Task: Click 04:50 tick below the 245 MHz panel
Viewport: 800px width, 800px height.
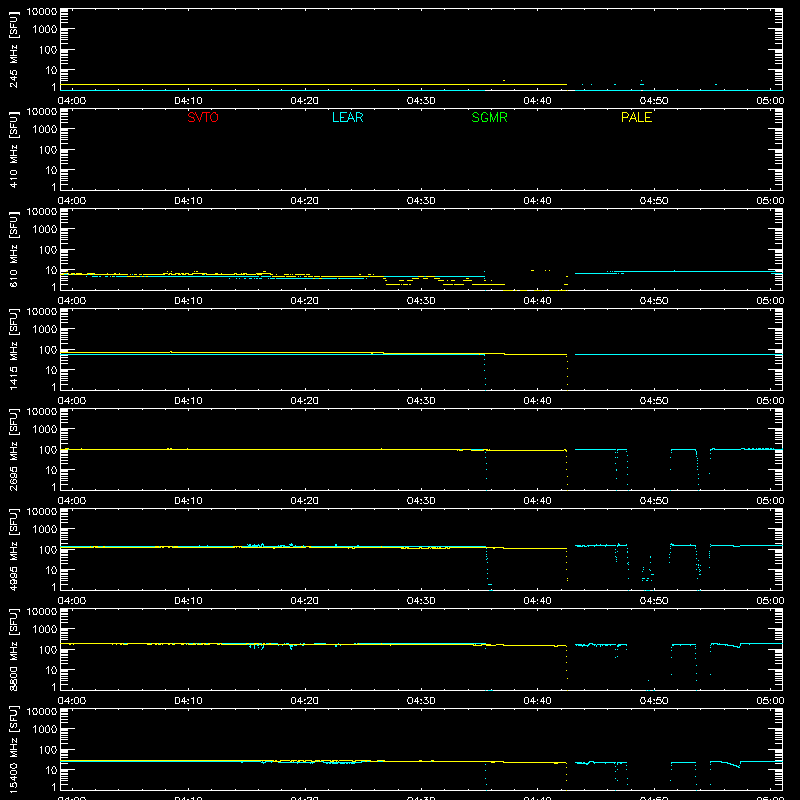Action: tap(654, 101)
